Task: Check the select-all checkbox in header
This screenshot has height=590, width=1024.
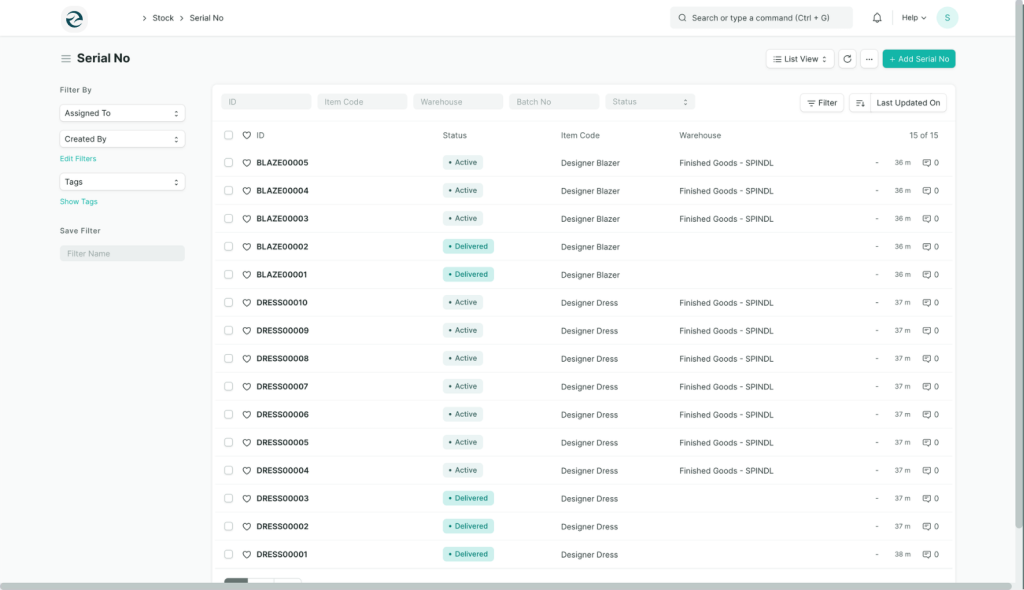Action: (x=229, y=135)
